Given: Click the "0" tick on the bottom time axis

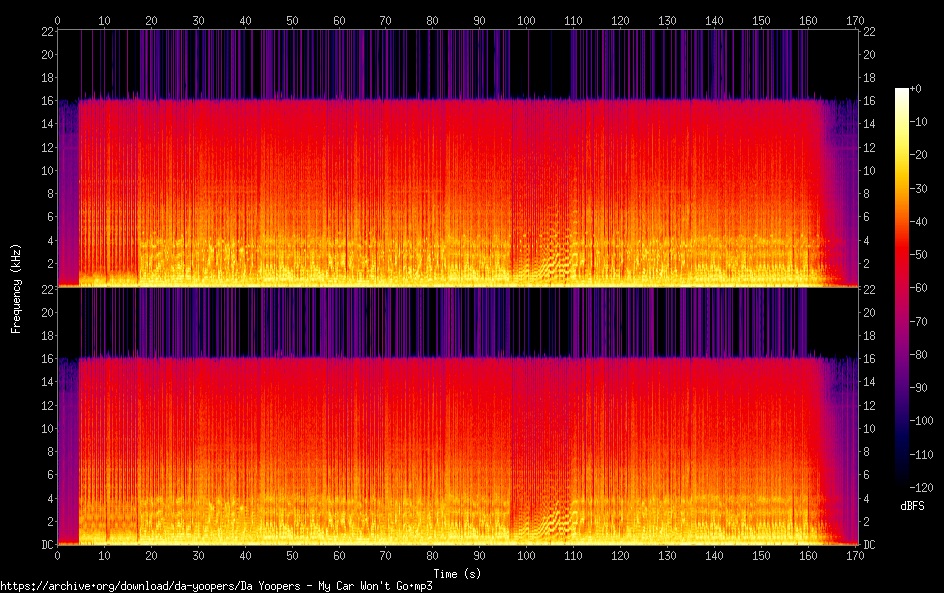Looking at the screenshot, I should coord(58,556).
